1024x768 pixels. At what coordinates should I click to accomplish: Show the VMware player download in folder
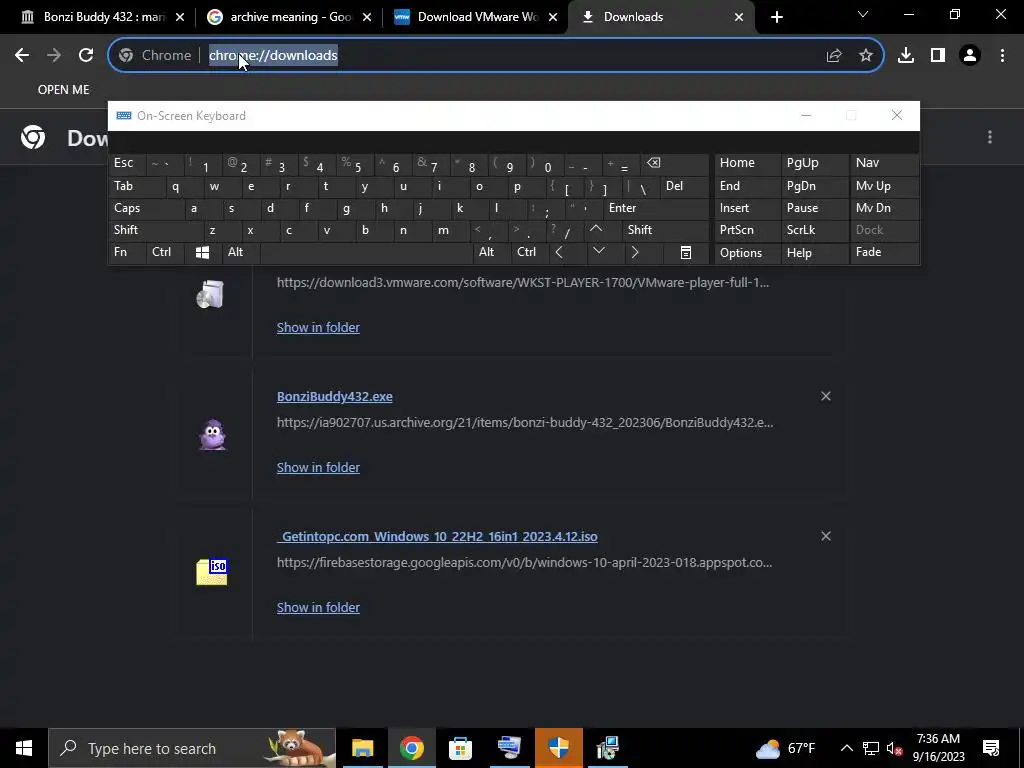[x=318, y=328]
